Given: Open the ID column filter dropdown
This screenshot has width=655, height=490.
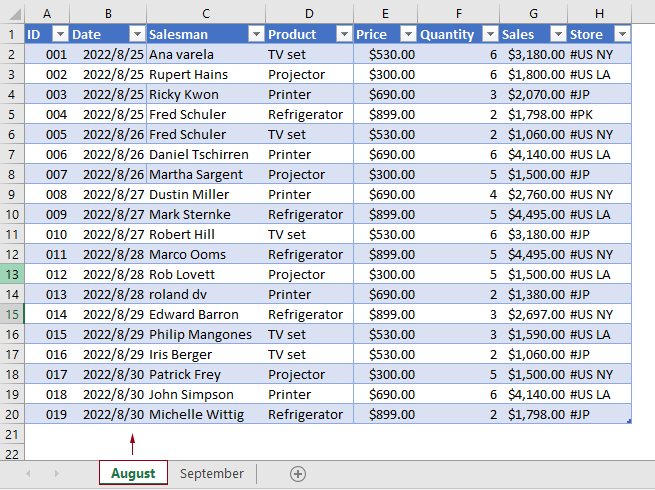Looking at the screenshot, I should (x=60, y=34).
